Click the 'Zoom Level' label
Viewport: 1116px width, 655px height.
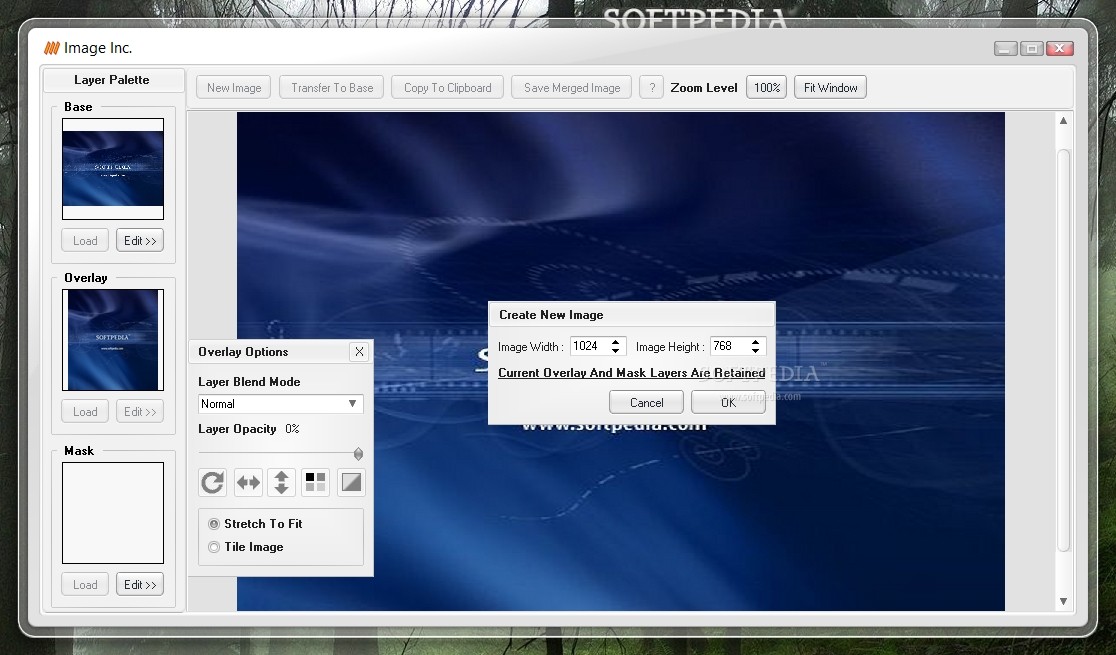click(x=703, y=88)
